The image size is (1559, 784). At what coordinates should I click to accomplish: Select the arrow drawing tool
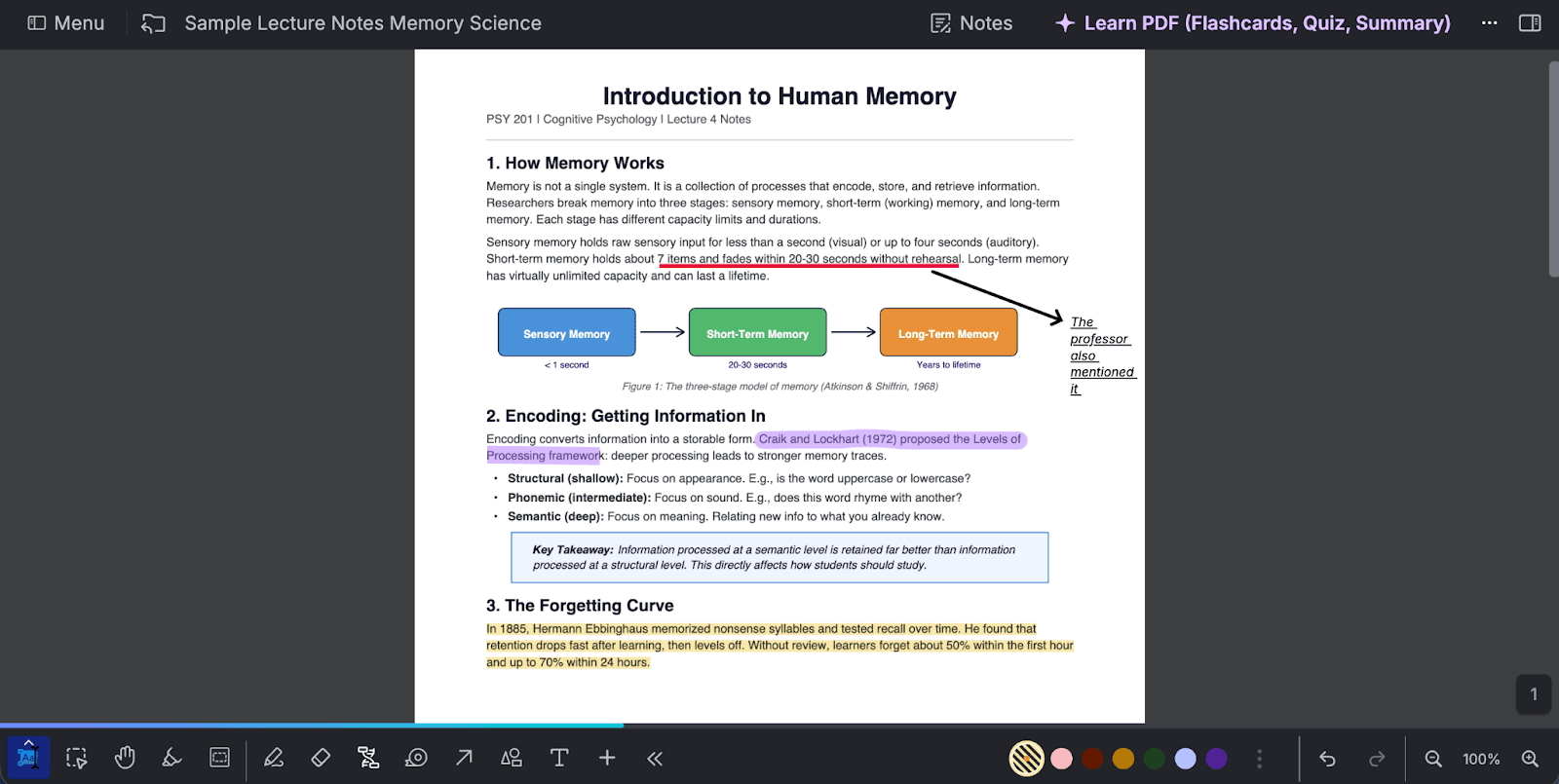coord(464,758)
